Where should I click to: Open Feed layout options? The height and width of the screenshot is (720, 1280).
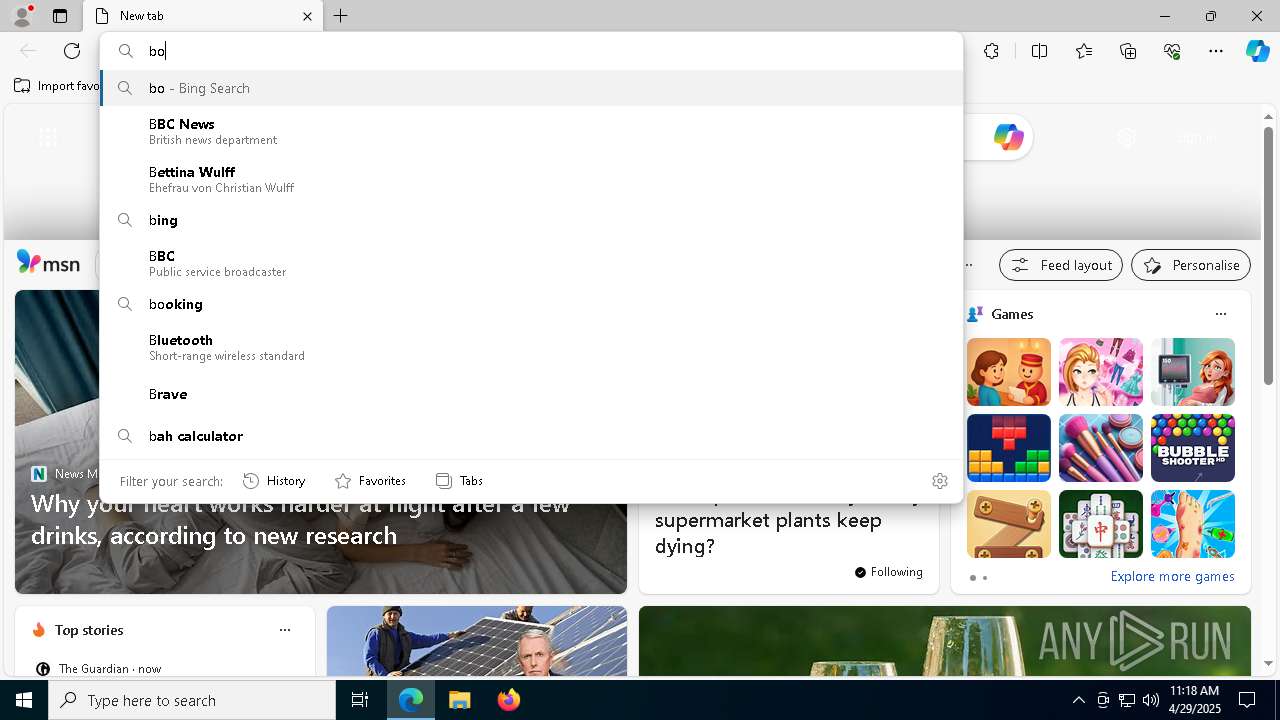tap(1061, 265)
